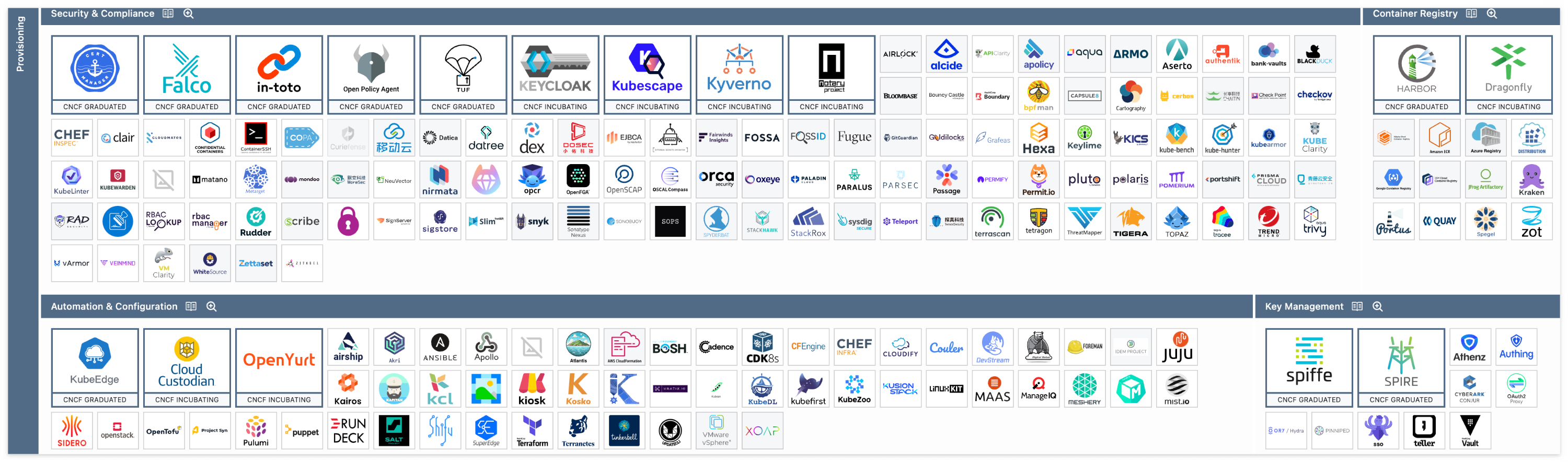Select the Kairos logo tile
Image resolution: width=1568 pixels, height=462 pixels.
coord(348,389)
